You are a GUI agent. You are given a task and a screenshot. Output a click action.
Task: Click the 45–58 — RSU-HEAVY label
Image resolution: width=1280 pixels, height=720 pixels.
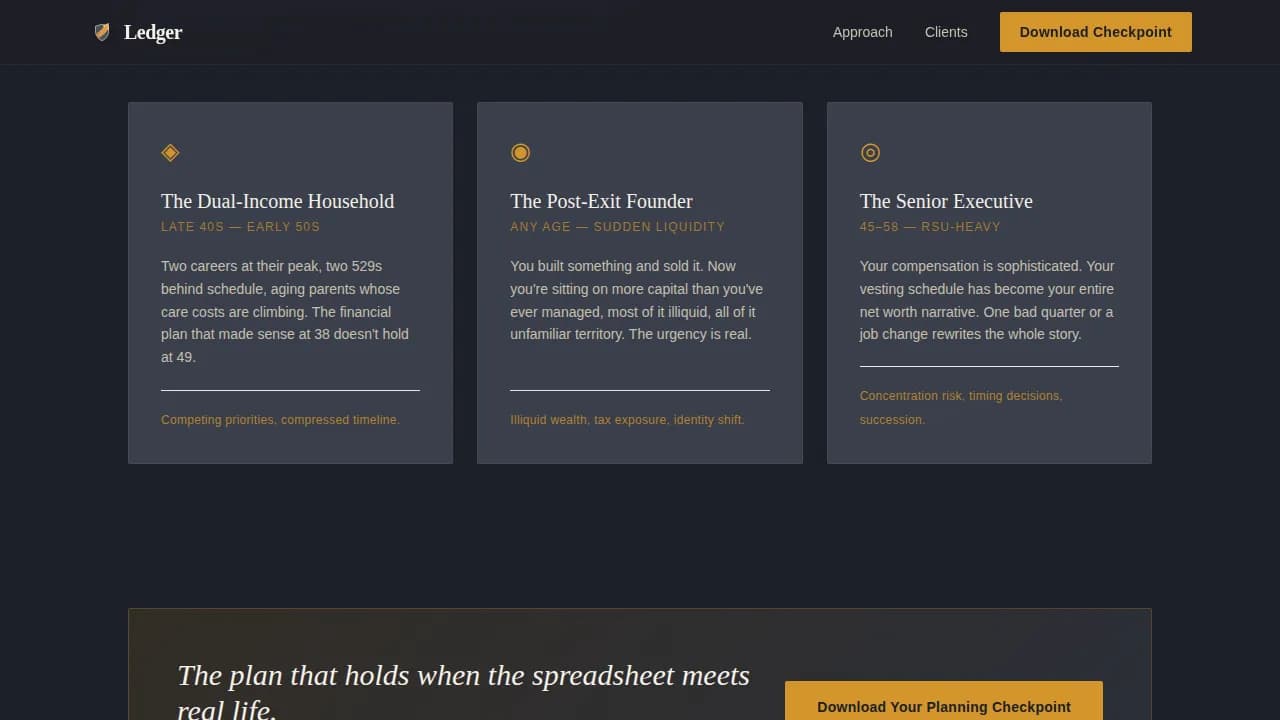930,227
